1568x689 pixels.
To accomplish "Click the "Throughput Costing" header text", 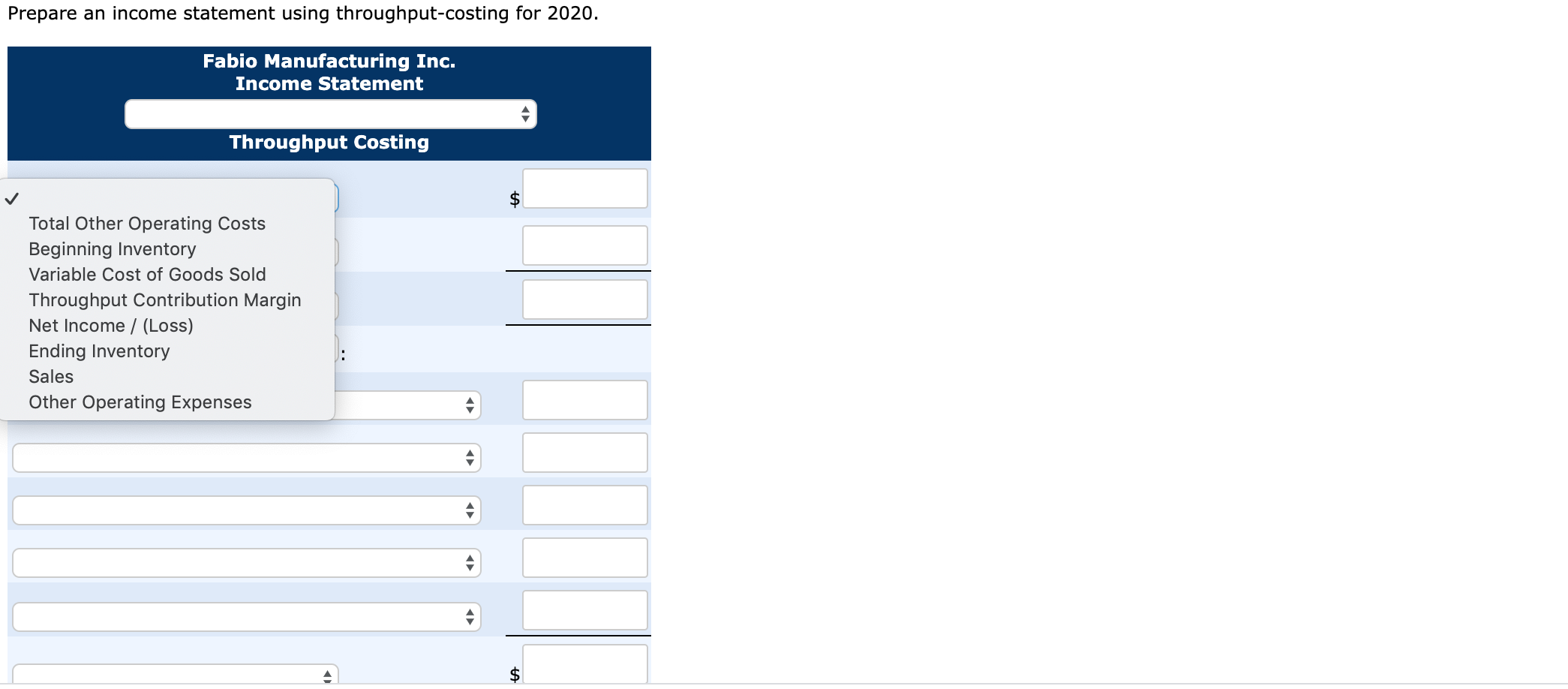I will (x=329, y=142).
